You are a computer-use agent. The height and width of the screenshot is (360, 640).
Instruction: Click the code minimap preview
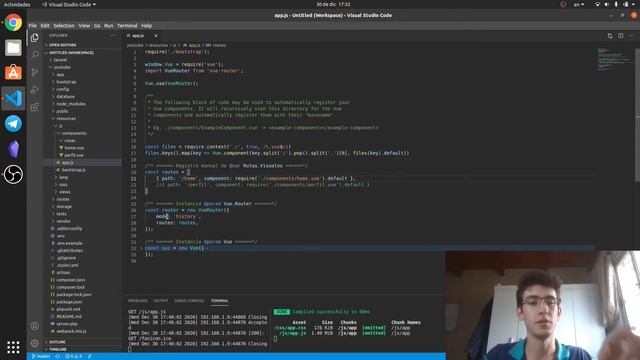(x=614, y=59)
